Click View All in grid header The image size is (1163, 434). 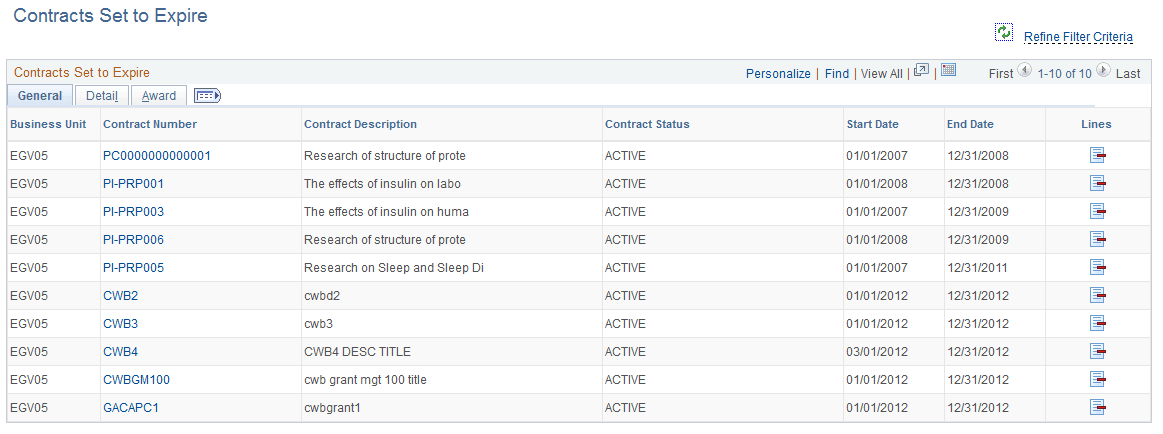pos(881,73)
